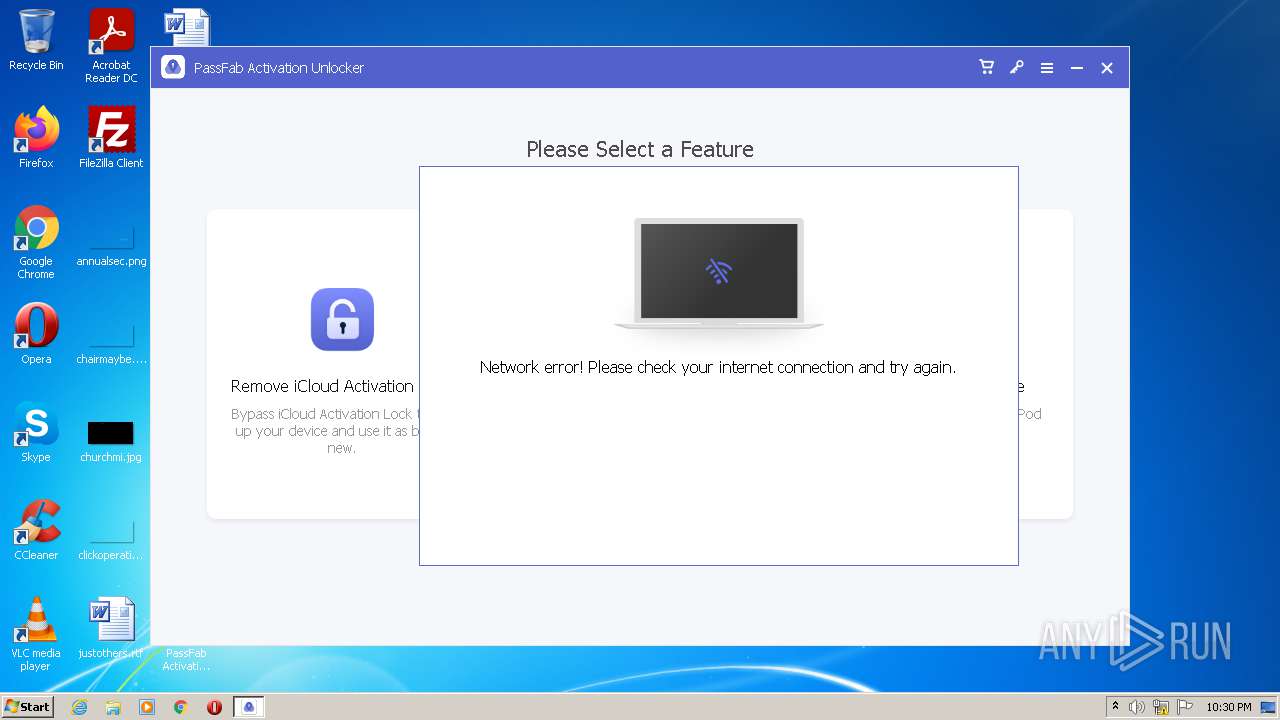
Task: Click the Network error message text
Action: tap(718, 367)
